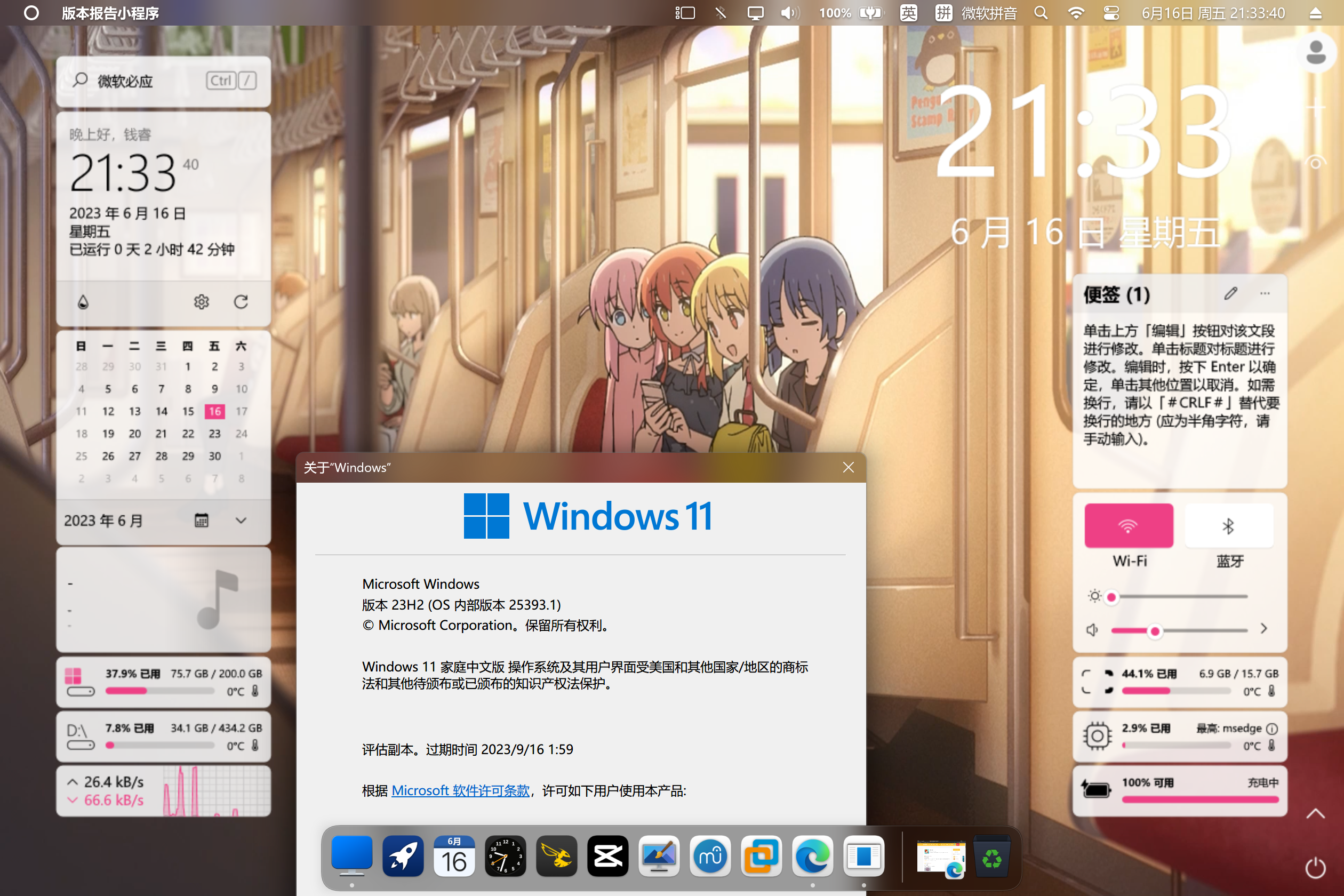
Task: Expand the chevron beside 2023 年 6 月
Action: (x=241, y=521)
